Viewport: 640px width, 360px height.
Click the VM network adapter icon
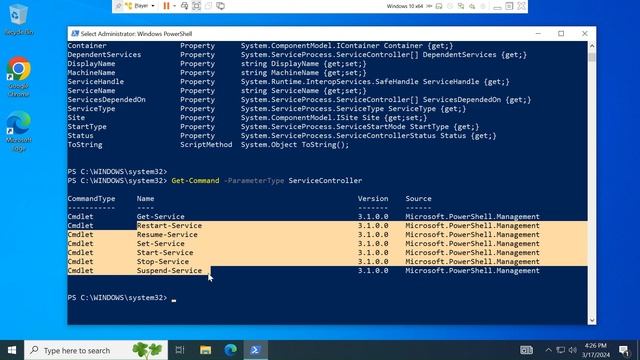461,6
